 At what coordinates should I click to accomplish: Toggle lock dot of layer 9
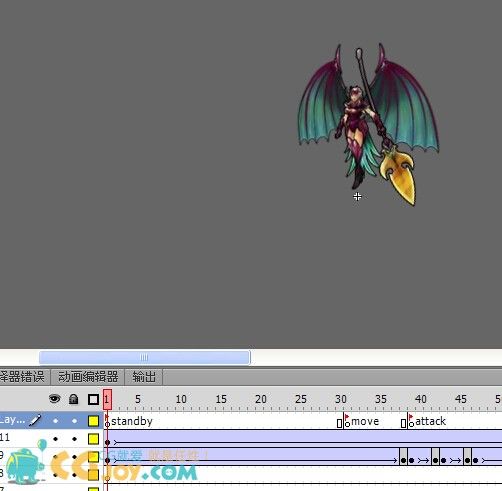(x=74, y=457)
